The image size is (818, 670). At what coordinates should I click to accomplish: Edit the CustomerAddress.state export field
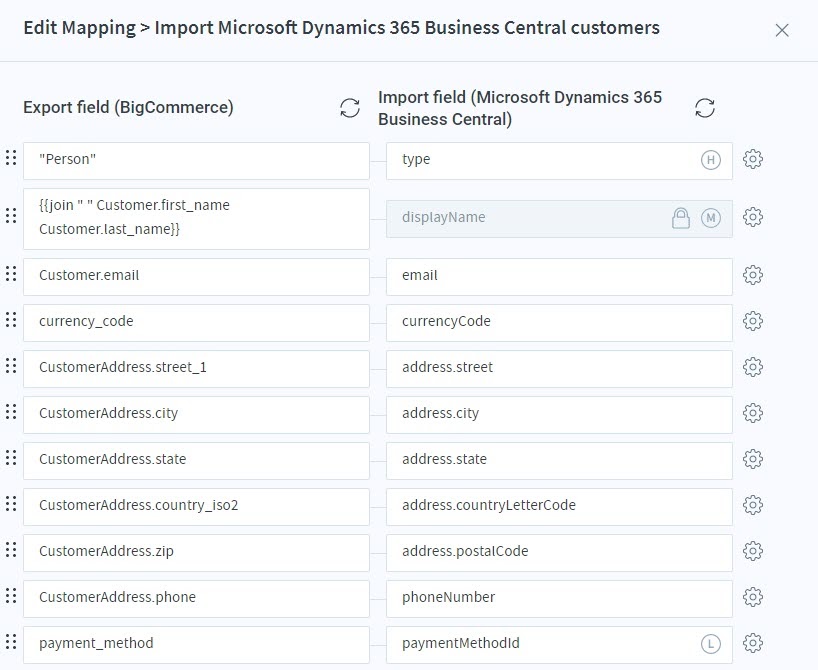point(196,460)
